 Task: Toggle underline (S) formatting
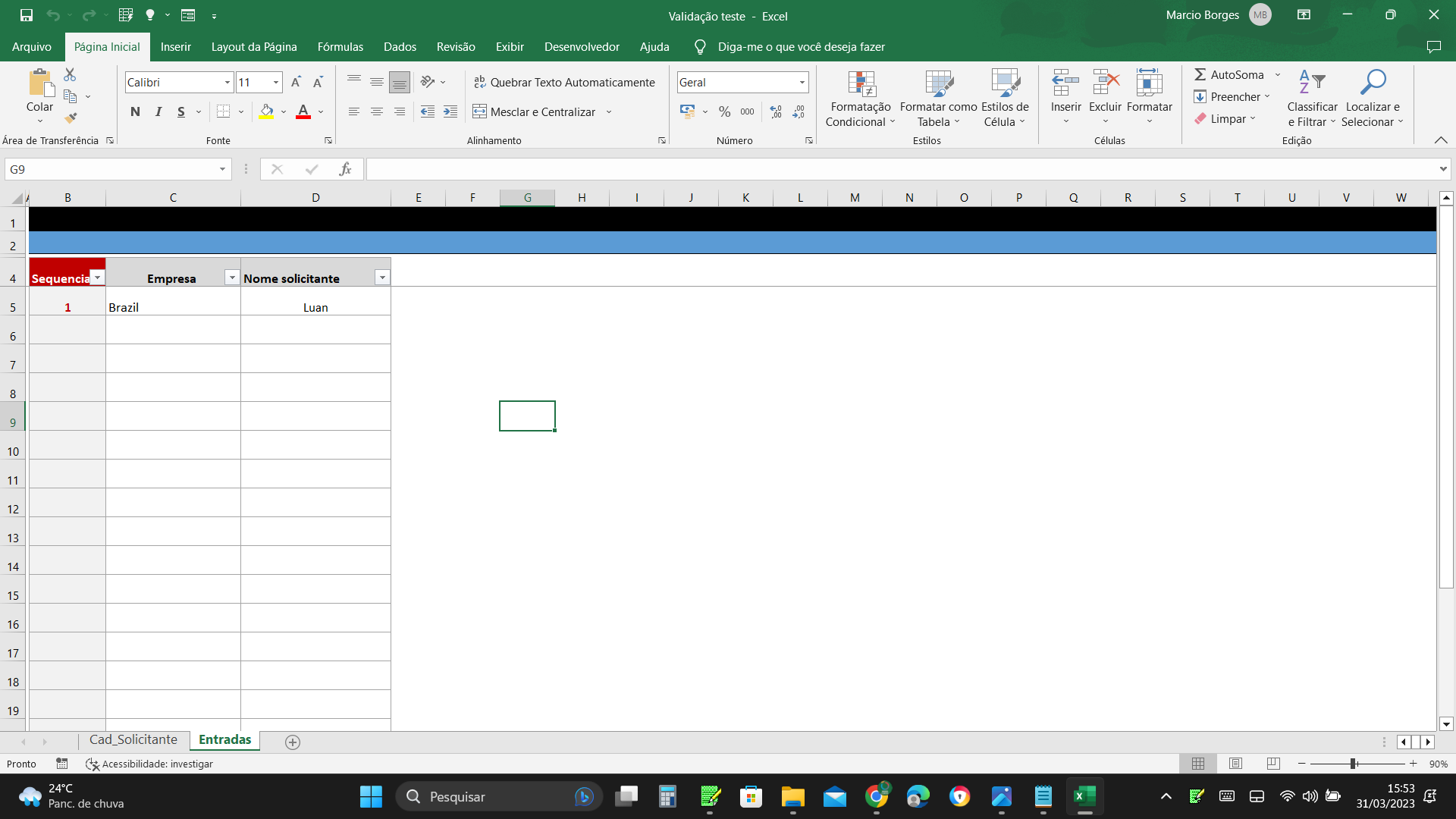pos(181,111)
